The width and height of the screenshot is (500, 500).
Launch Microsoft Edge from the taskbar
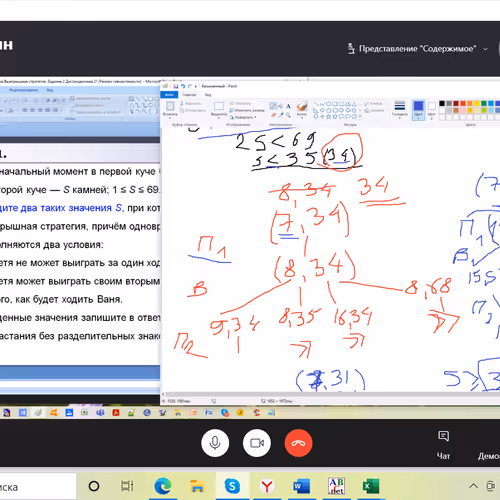[163, 486]
